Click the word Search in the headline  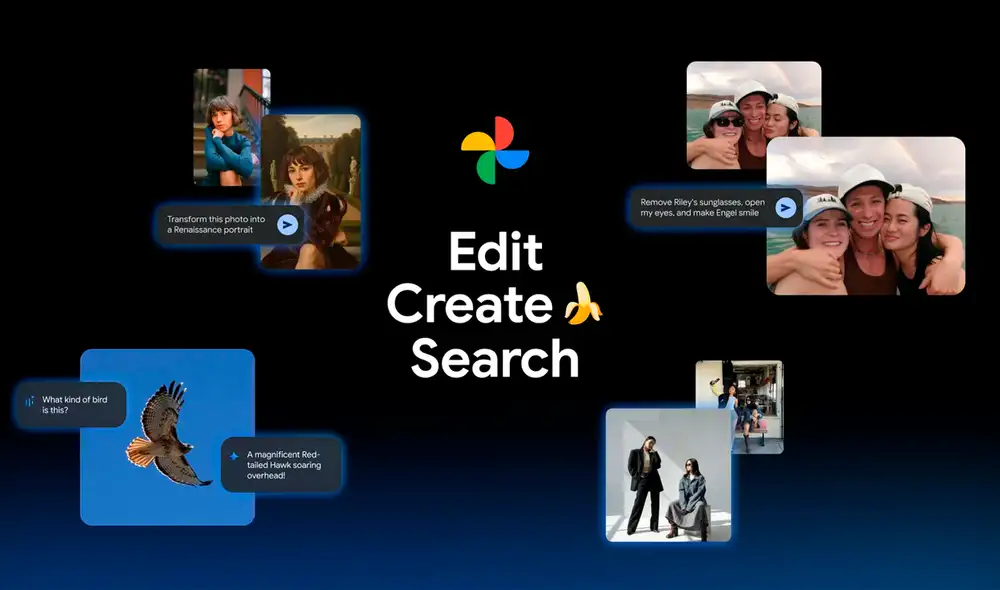click(x=495, y=358)
